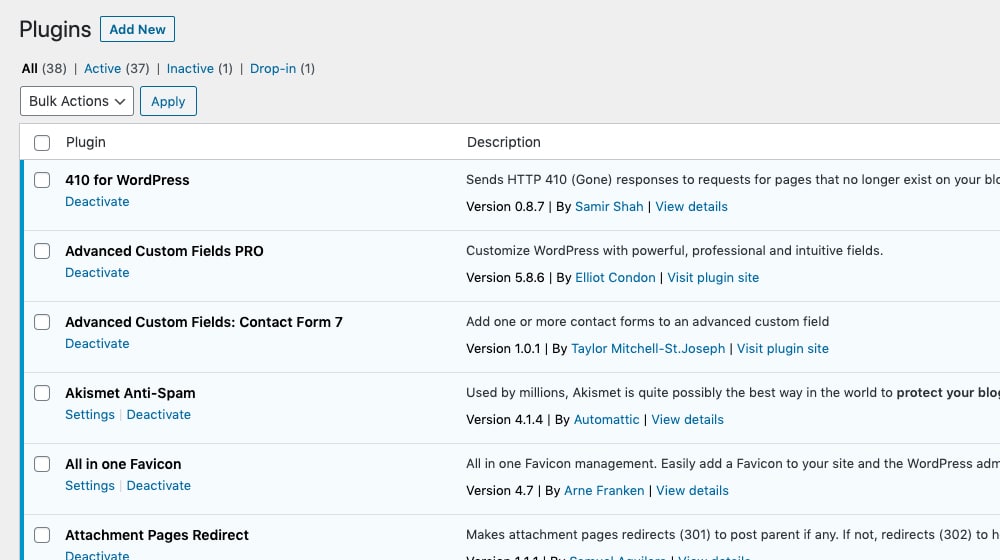Click the Version 5.8.6 text
This screenshot has width=1000, height=560.
coord(505,277)
